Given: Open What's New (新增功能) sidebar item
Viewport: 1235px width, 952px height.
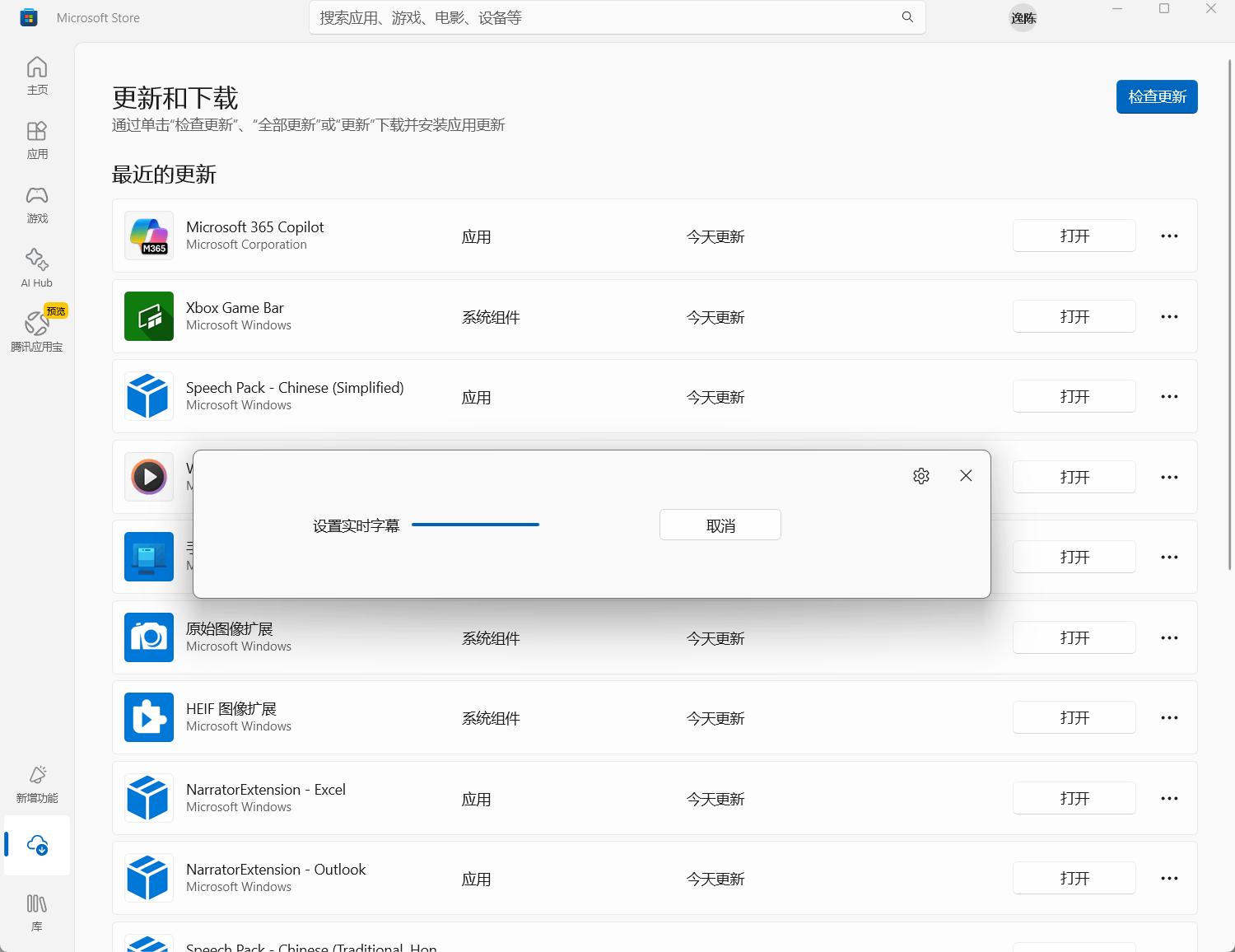Looking at the screenshot, I should pos(37,783).
